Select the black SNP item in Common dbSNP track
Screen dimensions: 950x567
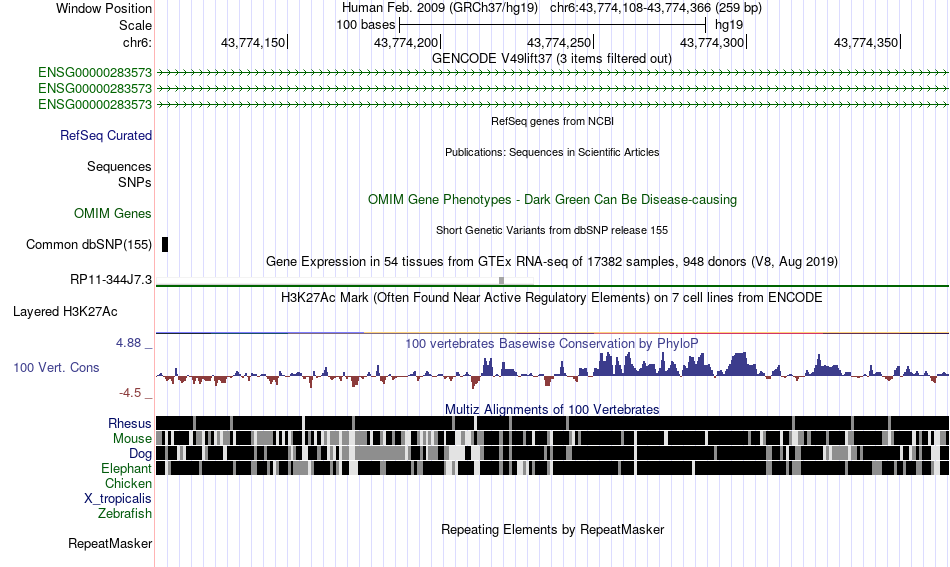point(165,245)
